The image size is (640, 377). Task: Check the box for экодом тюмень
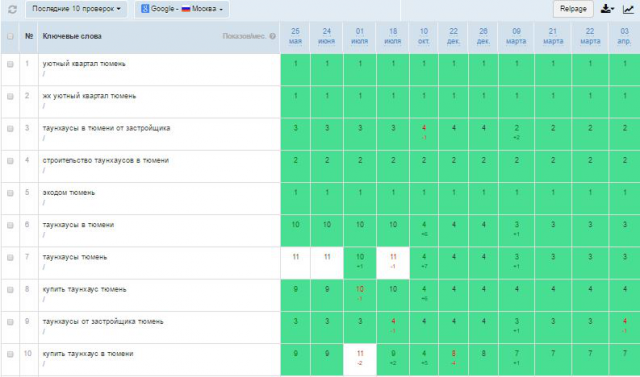(x=10, y=193)
